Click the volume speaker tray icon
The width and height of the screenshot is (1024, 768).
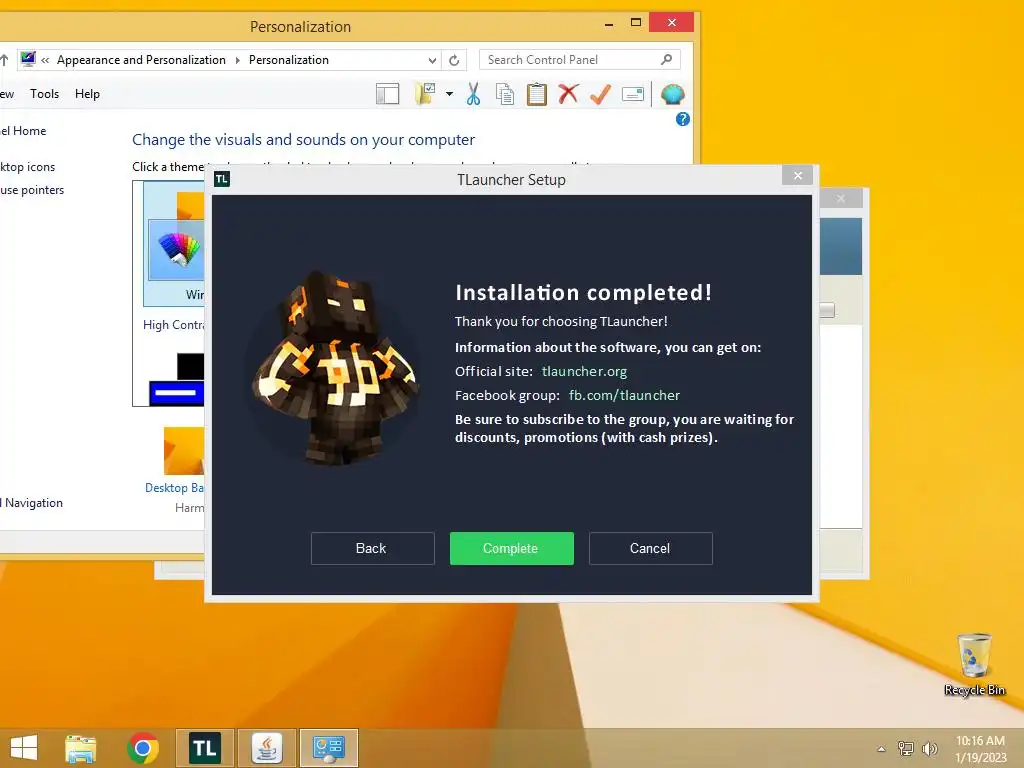pyautogui.click(x=930, y=748)
